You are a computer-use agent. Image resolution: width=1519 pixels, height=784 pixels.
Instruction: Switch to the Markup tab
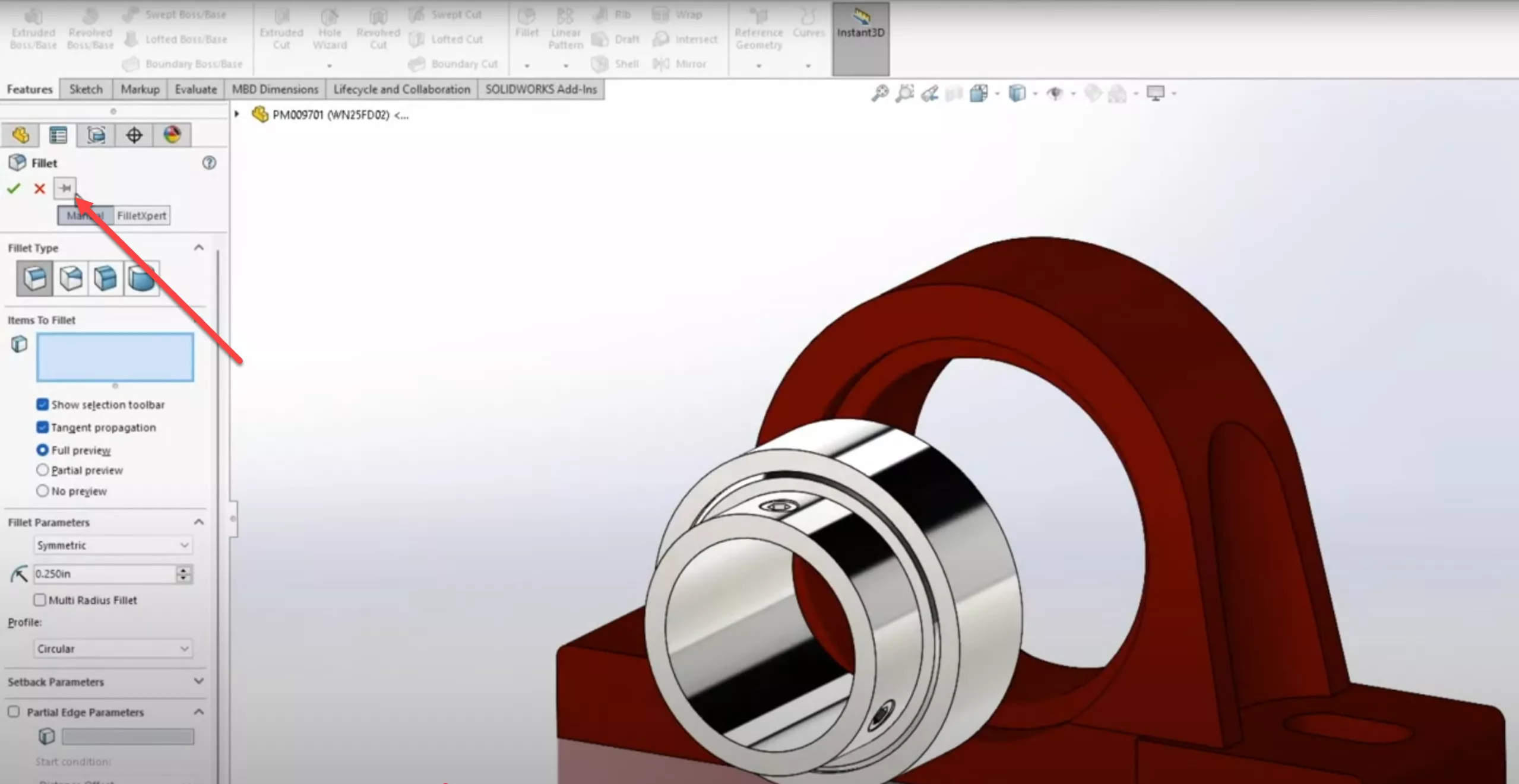[140, 89]
